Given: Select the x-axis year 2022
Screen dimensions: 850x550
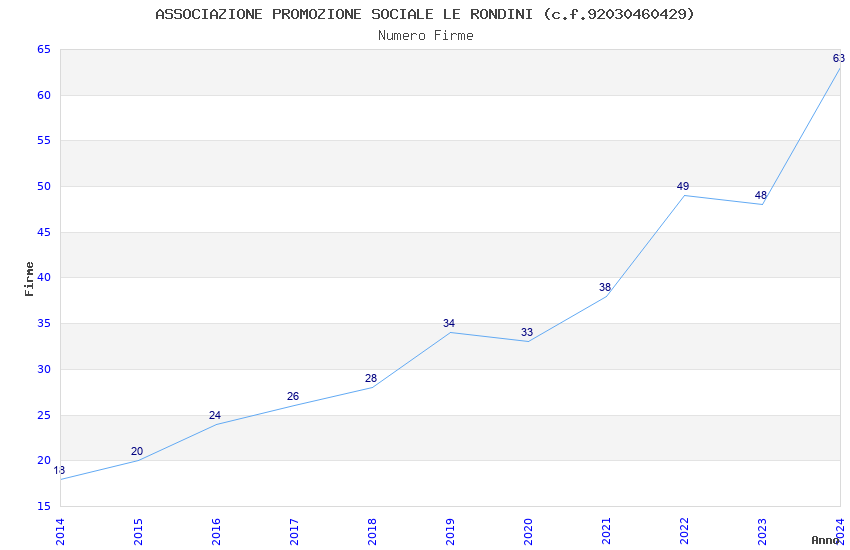Looking at the screenshot, I should tap(684, 532).
